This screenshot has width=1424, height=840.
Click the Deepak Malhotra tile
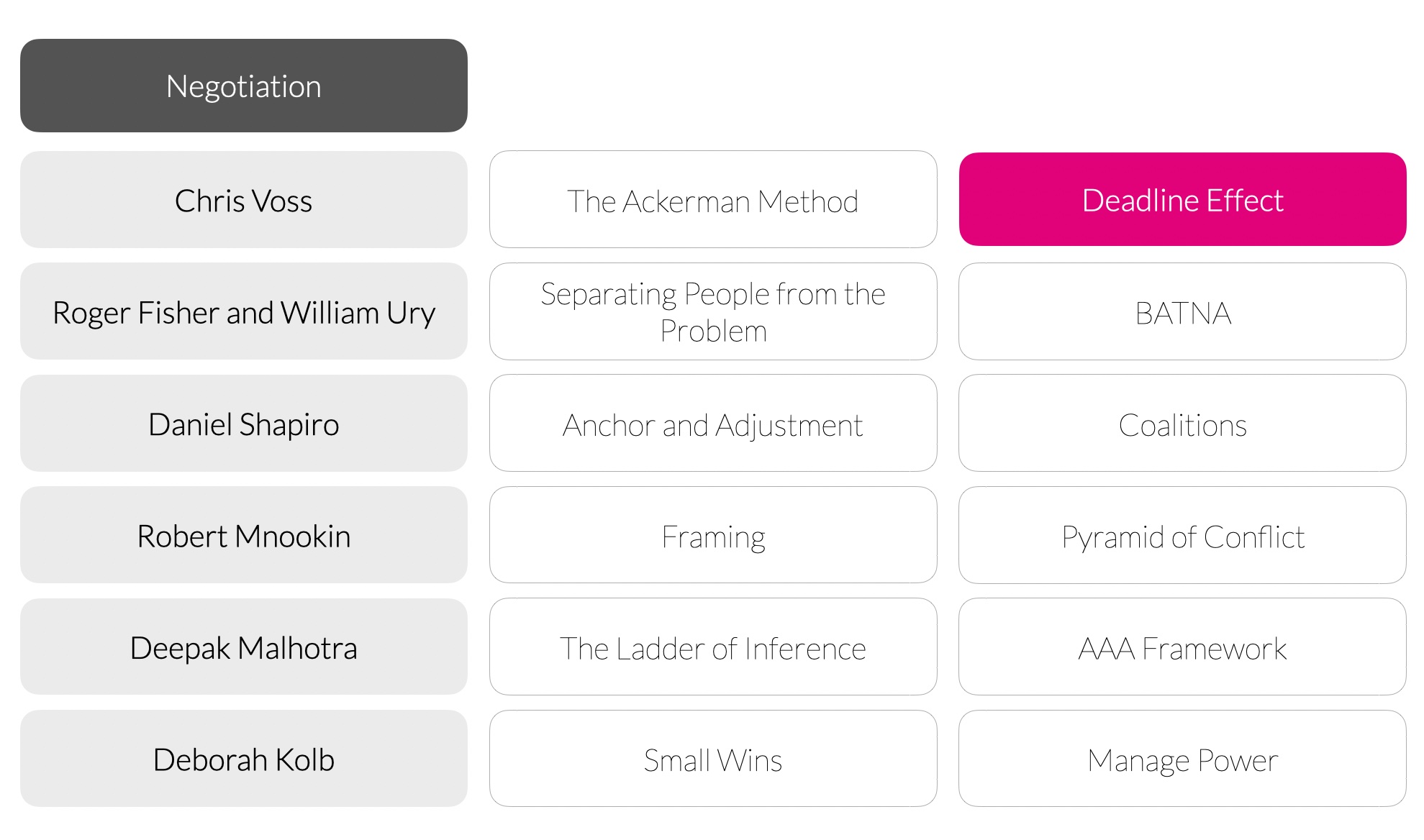(243, 647)
